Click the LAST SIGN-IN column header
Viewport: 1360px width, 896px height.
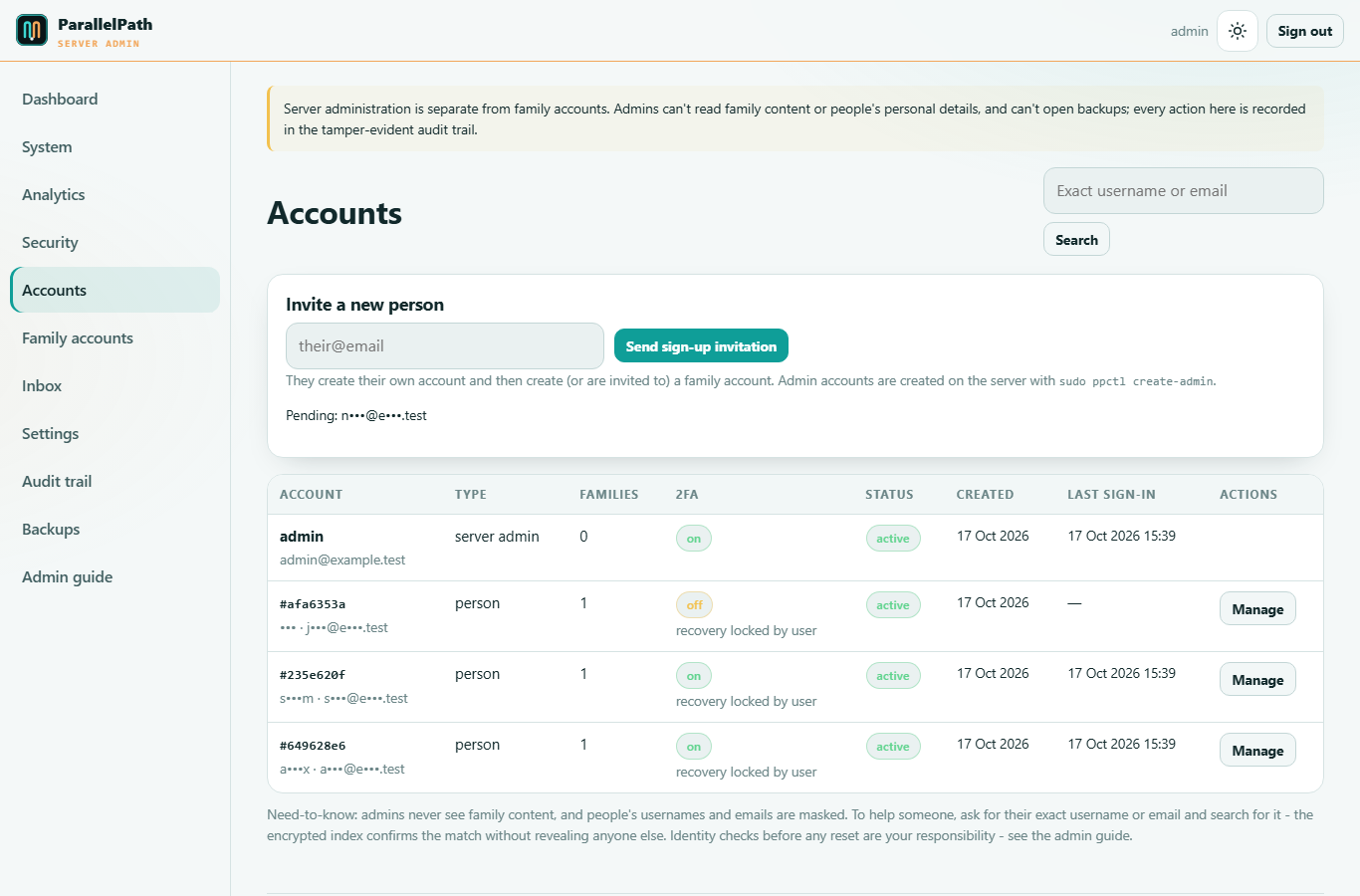pos(1111,495)
